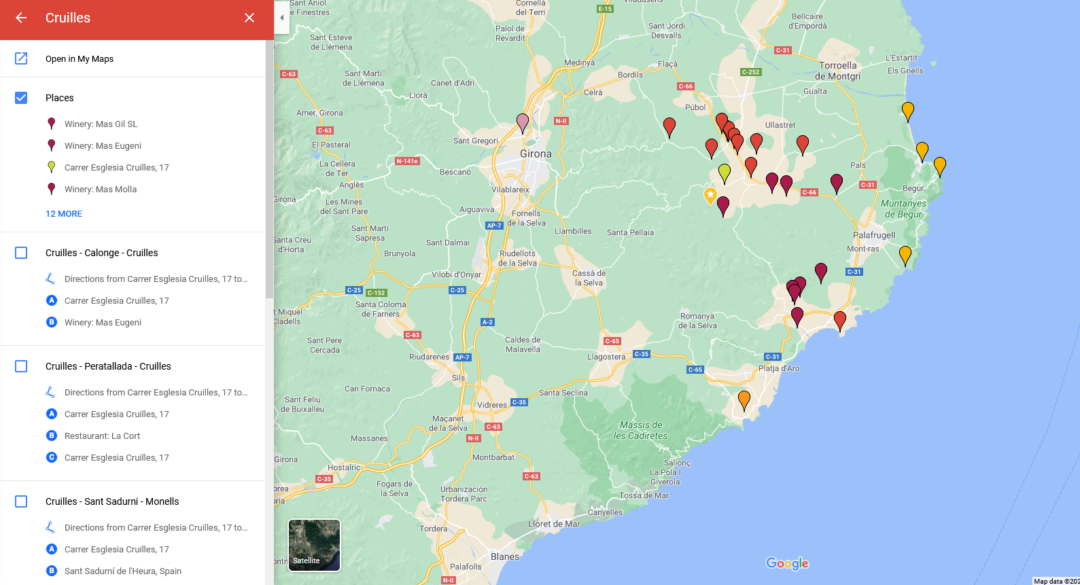The image size is (1080, 585).
Task: Click the Open in My Maps share icon
Action: click(20, 59)
